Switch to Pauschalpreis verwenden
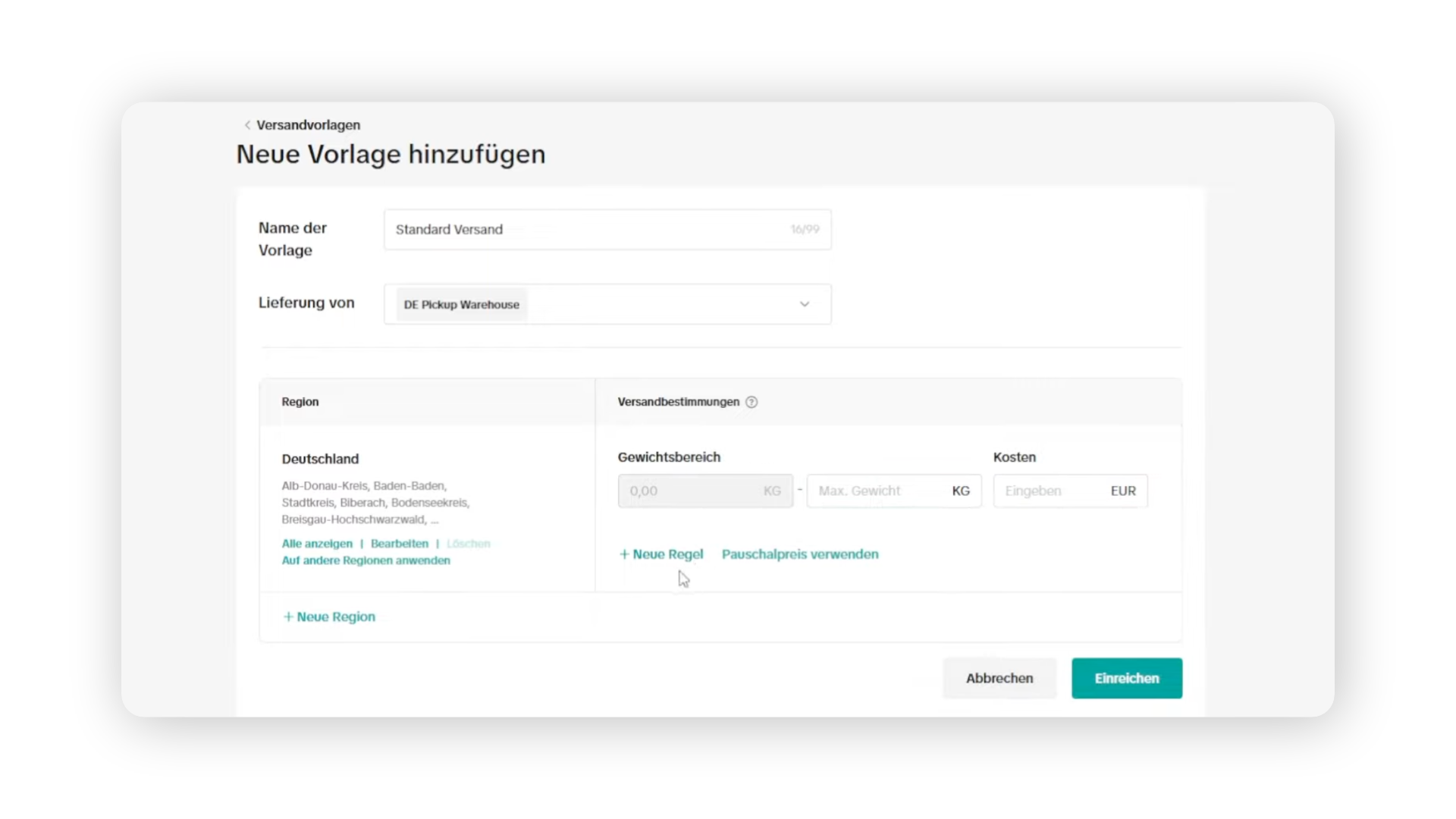Screen dimensions: 1456x819 800,554
